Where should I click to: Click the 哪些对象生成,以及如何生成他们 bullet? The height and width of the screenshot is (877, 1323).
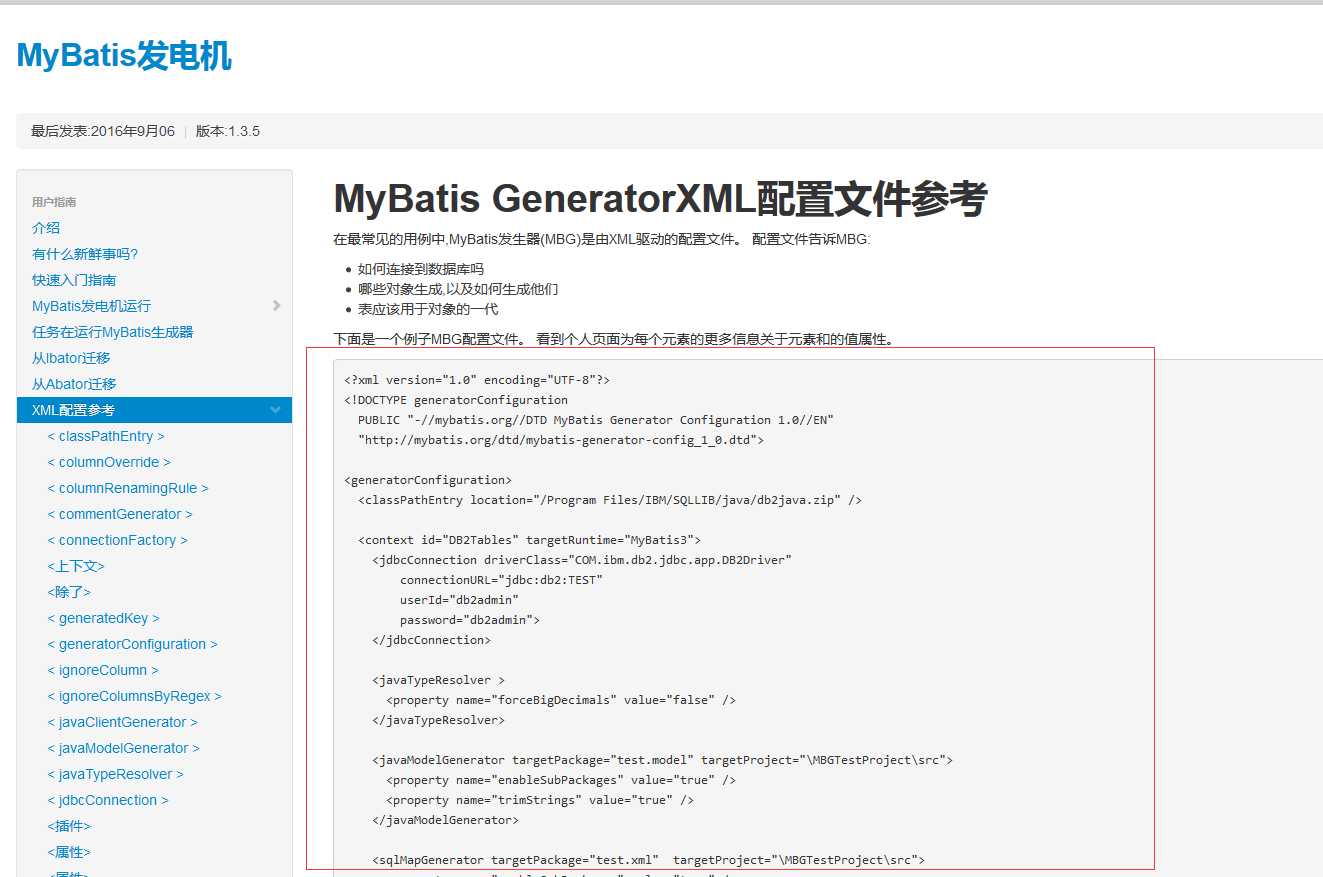458,289
